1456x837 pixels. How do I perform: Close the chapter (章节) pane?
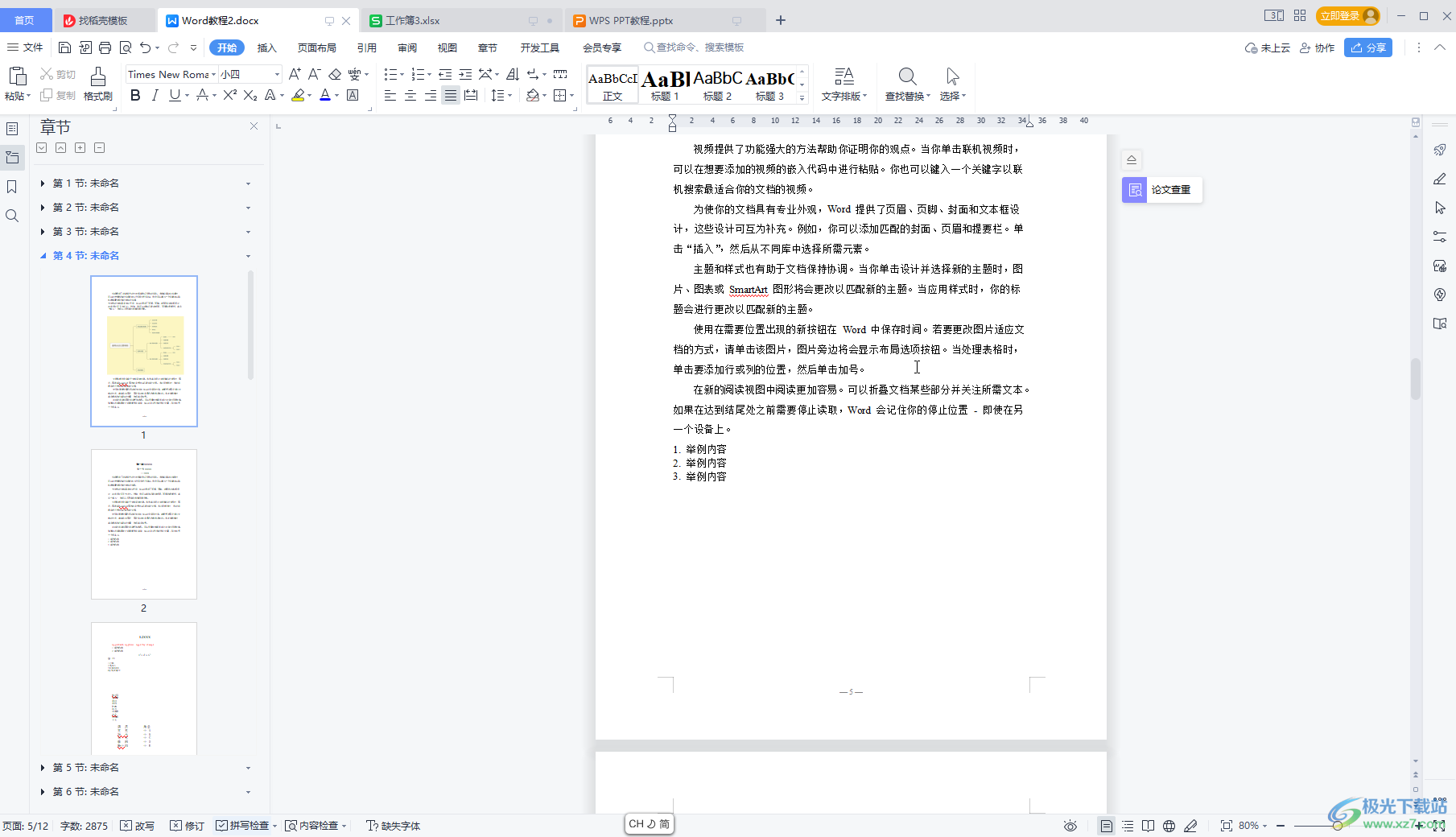click(x=254, y=126)
